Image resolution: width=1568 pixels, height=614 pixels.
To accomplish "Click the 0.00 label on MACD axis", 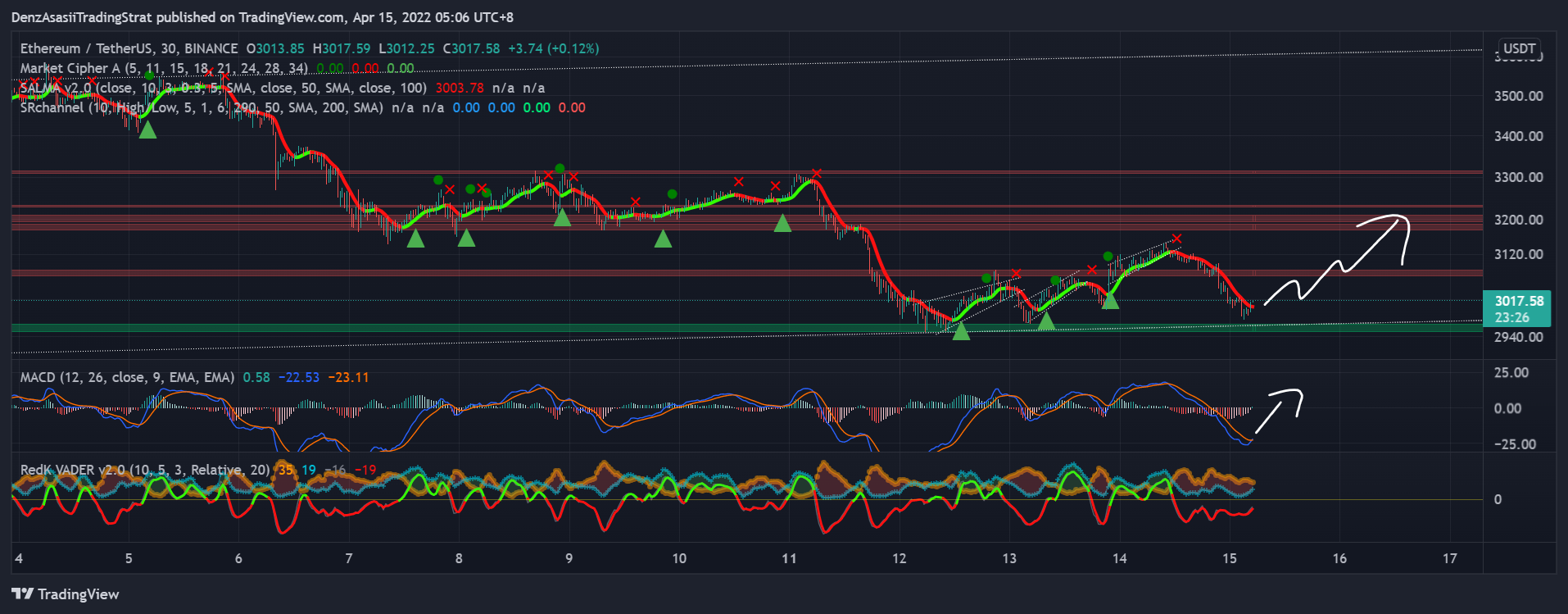I will point(1508,408).
